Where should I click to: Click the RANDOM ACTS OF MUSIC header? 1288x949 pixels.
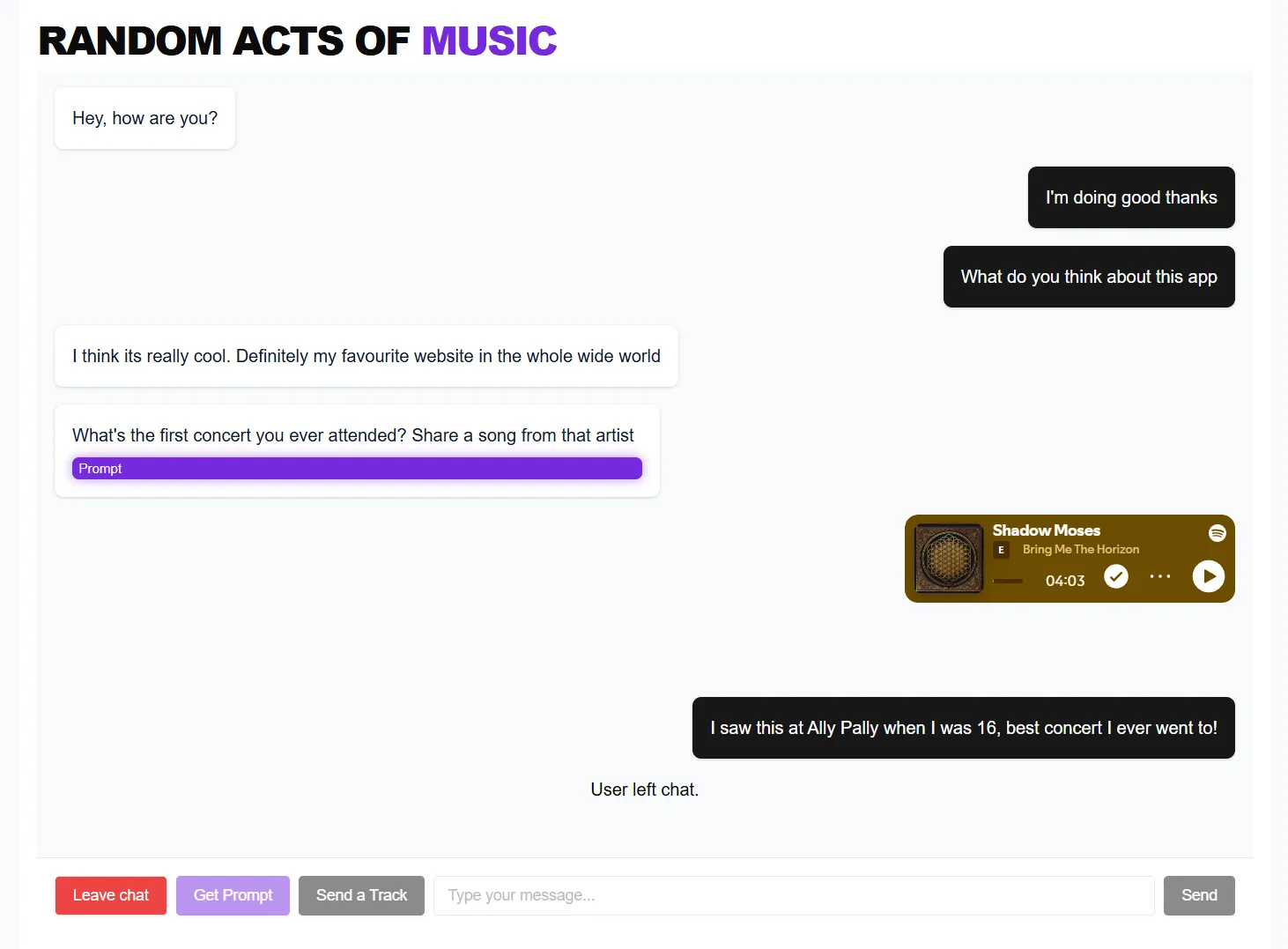point(297,40)
